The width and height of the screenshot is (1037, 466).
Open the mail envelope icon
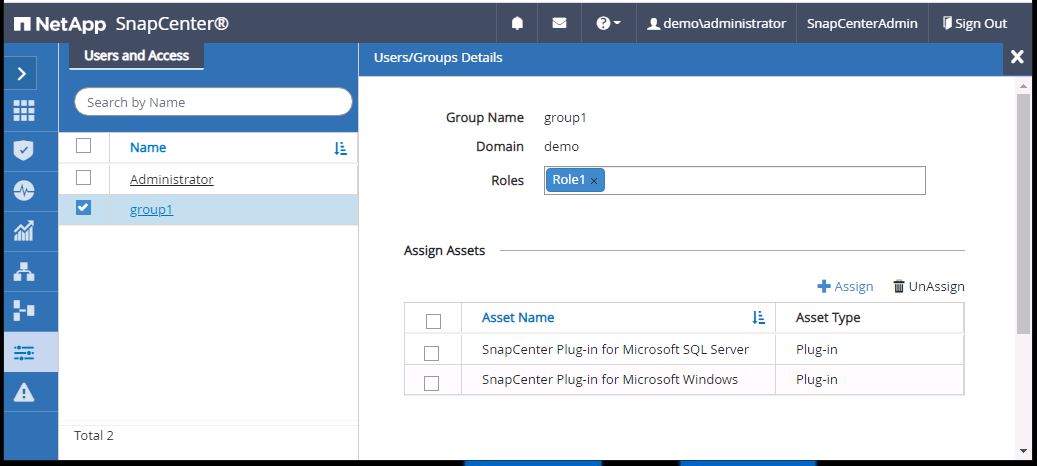click(x=559, y=23)
